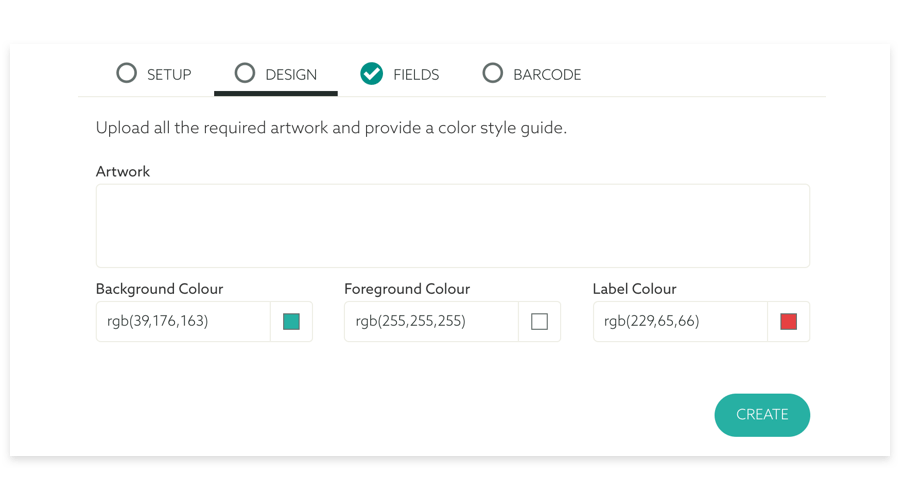
Task: Open the white Foreground Colour swatch
Action: click(x=540, y=322)
